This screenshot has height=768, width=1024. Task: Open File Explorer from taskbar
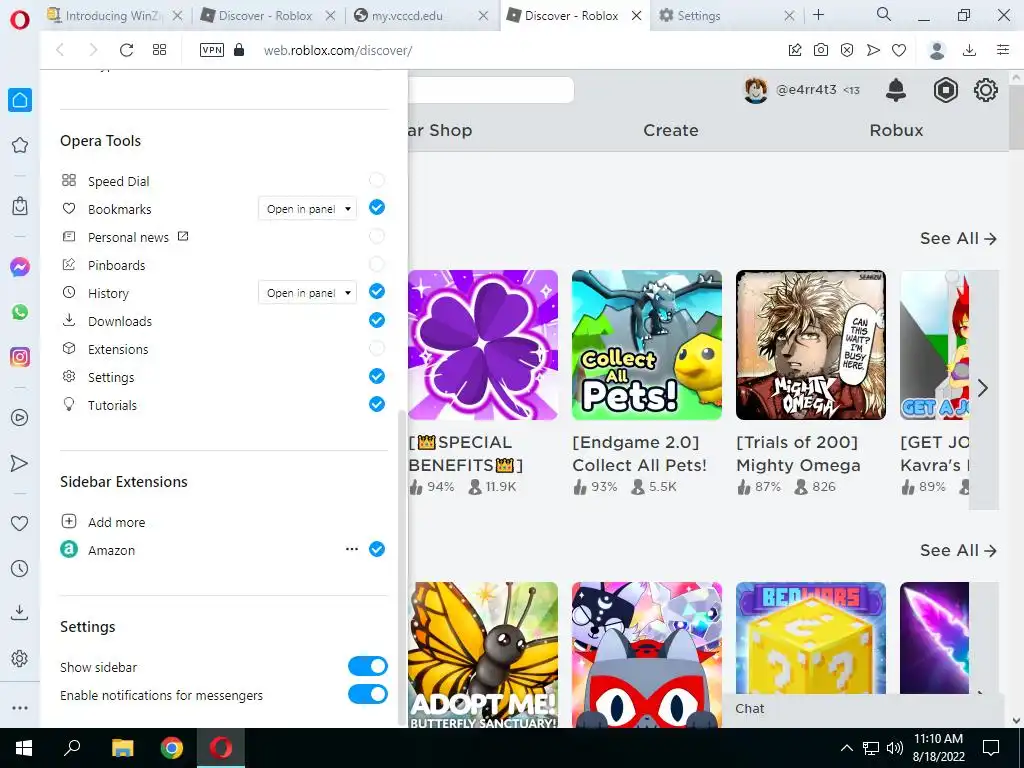pos(122,748)
